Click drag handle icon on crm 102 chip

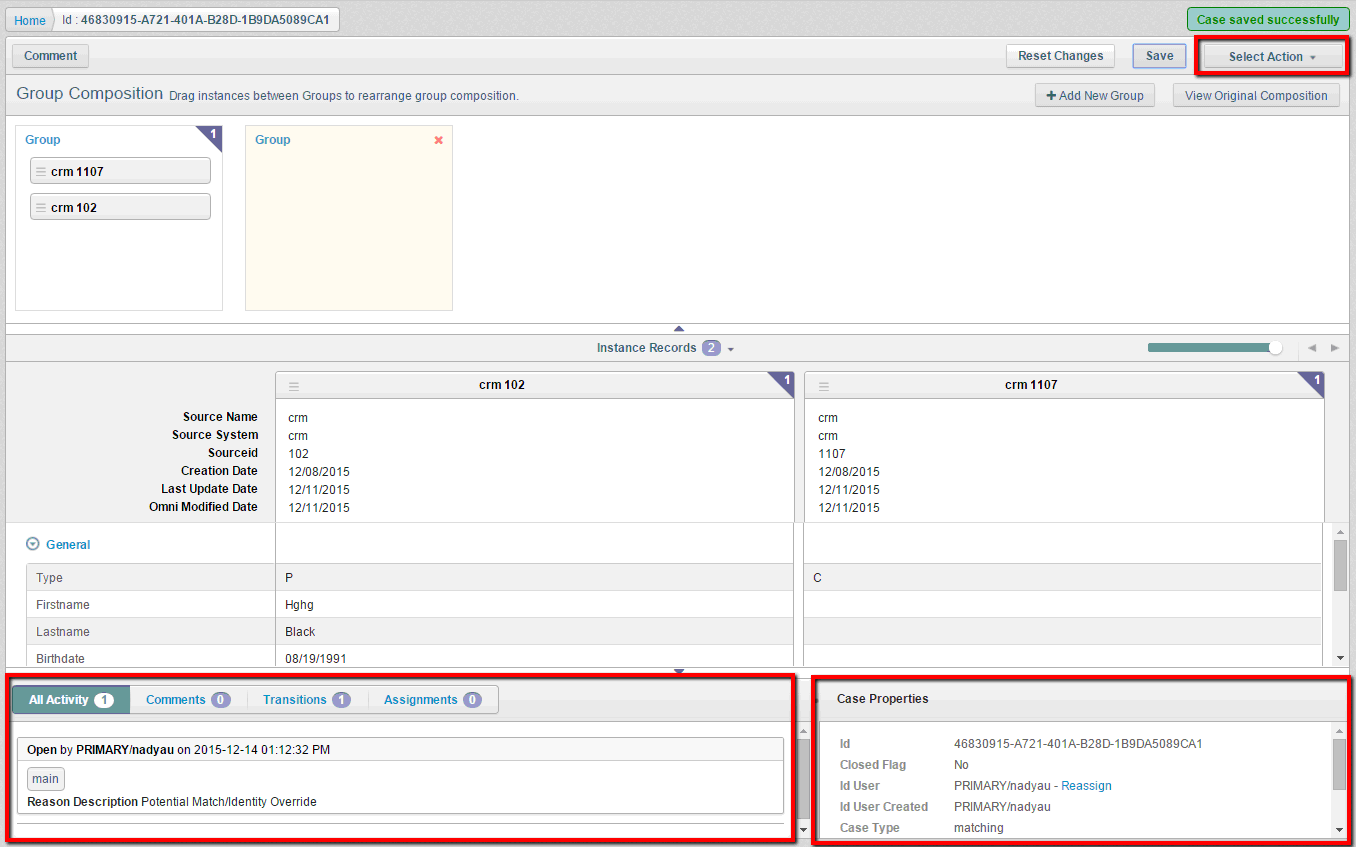click(41, 208)
